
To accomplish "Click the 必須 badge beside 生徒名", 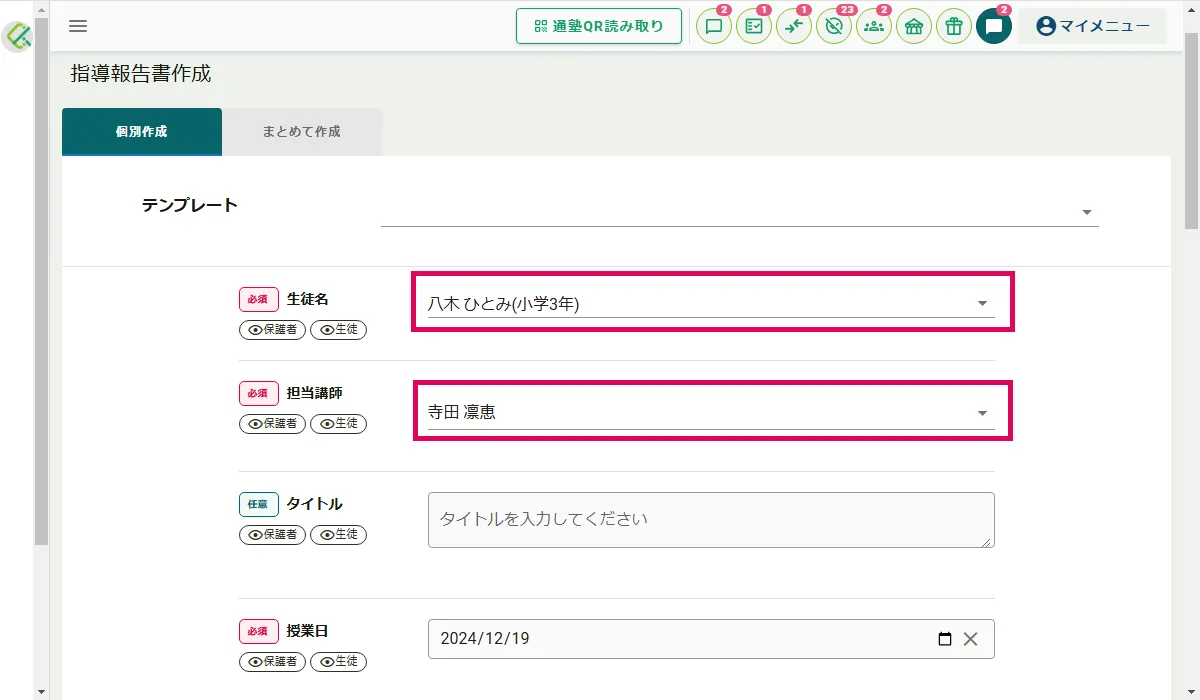I will (x=259, y=299).
